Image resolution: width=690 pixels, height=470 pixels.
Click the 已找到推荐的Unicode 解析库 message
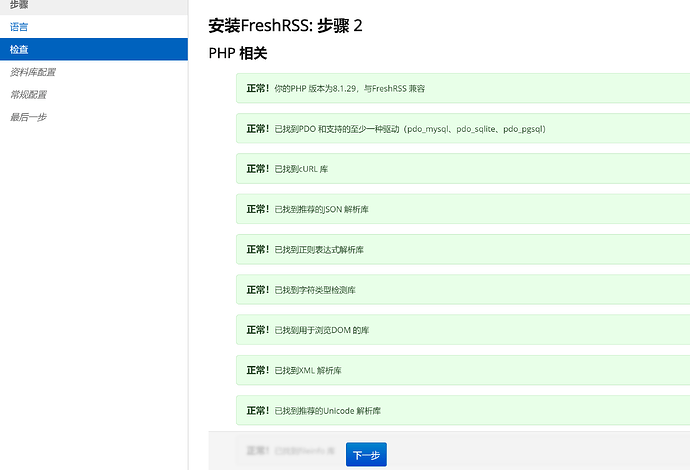tap(463, 410)
